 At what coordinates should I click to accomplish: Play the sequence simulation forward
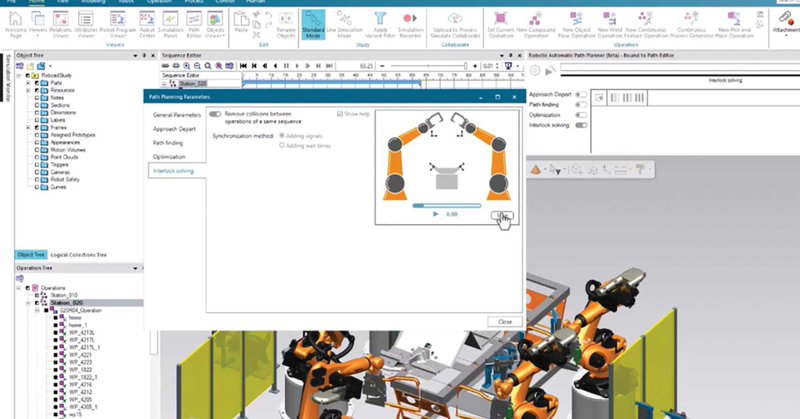[x=297, y=66]
